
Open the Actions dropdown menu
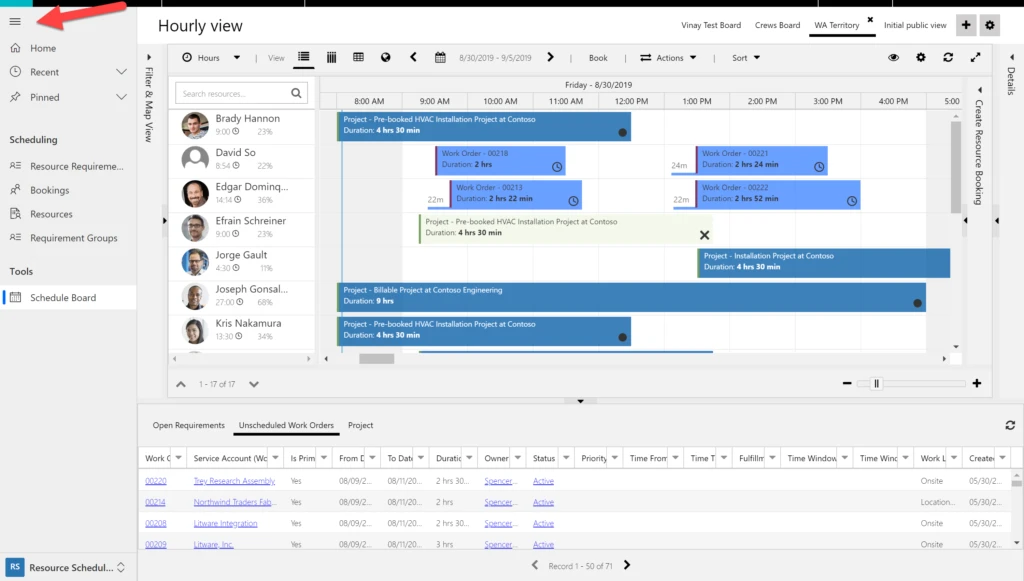669,58
